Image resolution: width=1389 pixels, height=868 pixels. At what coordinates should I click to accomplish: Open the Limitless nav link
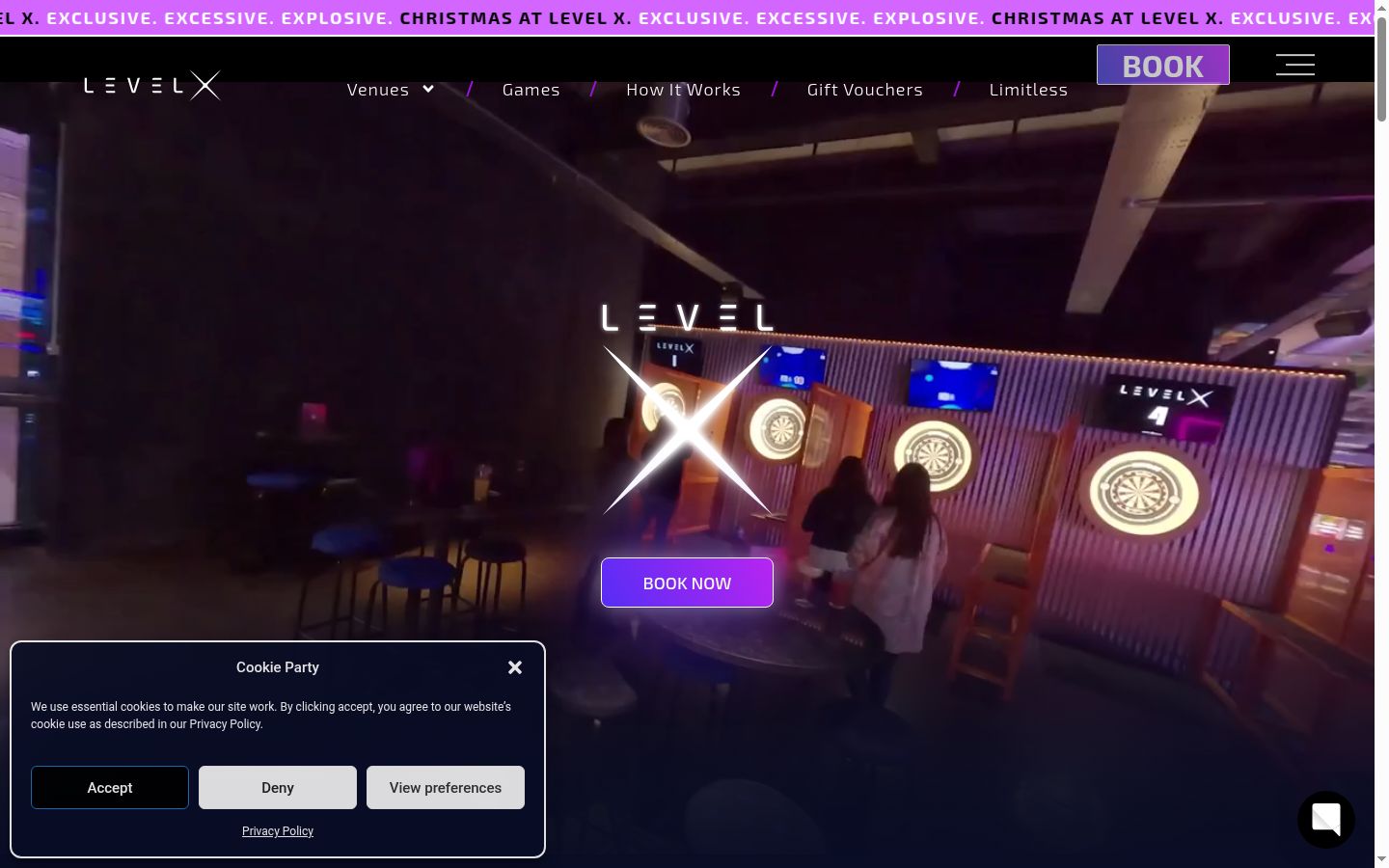(x=1028, y=89)
